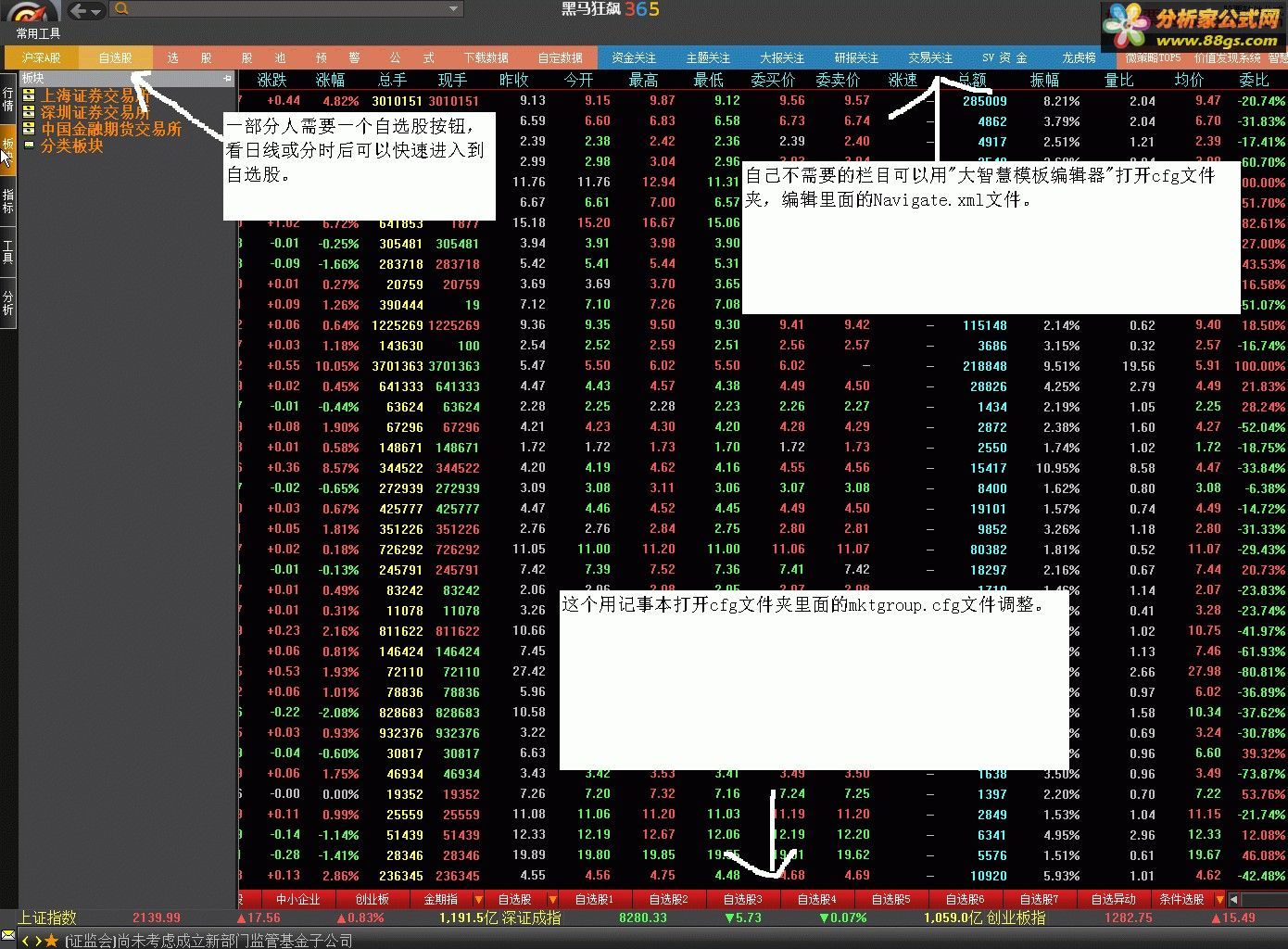
Task: Click the 下载数据 button
Action: (x=486, y=57)
